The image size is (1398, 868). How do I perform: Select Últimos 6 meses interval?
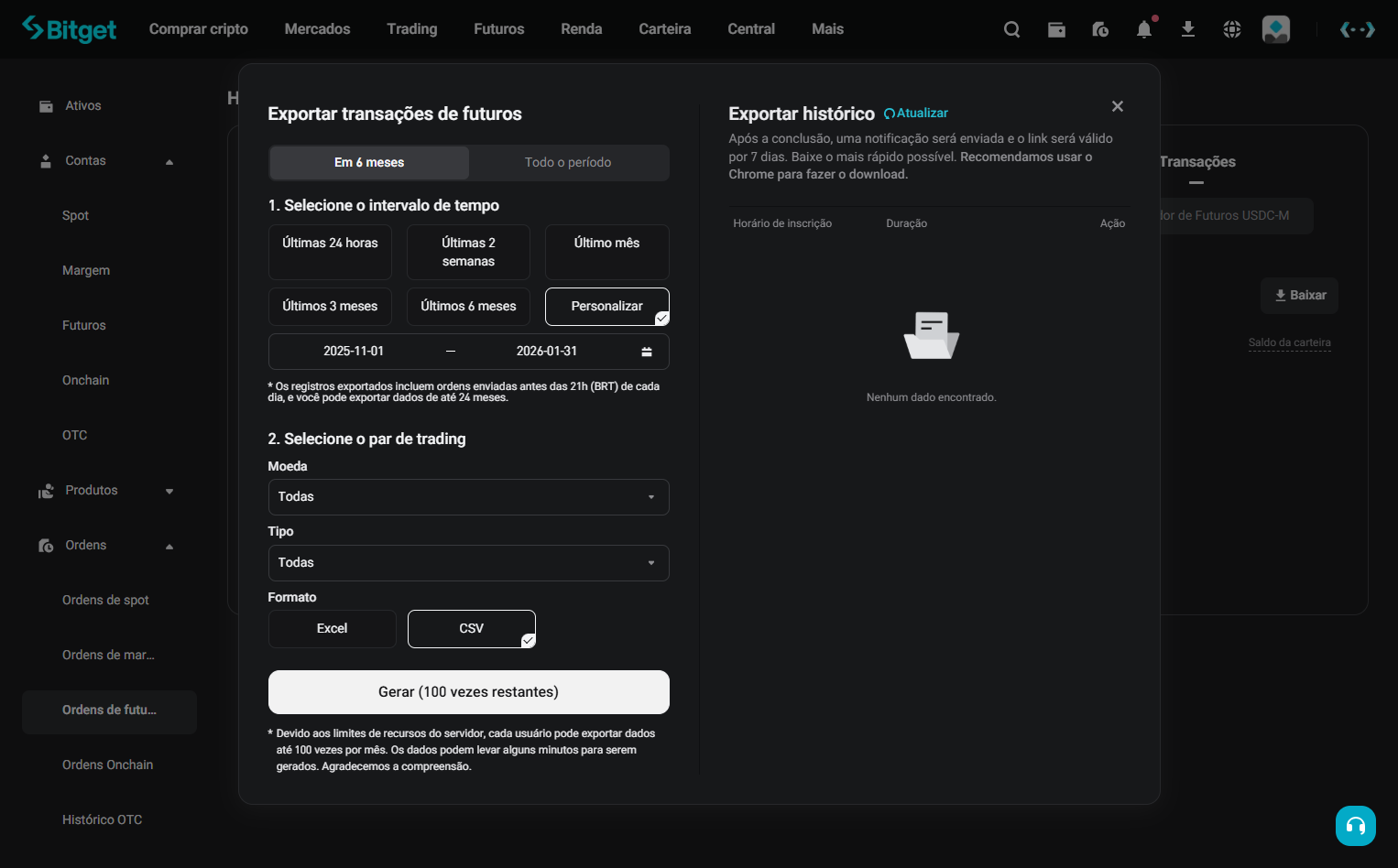coord(468,306)
